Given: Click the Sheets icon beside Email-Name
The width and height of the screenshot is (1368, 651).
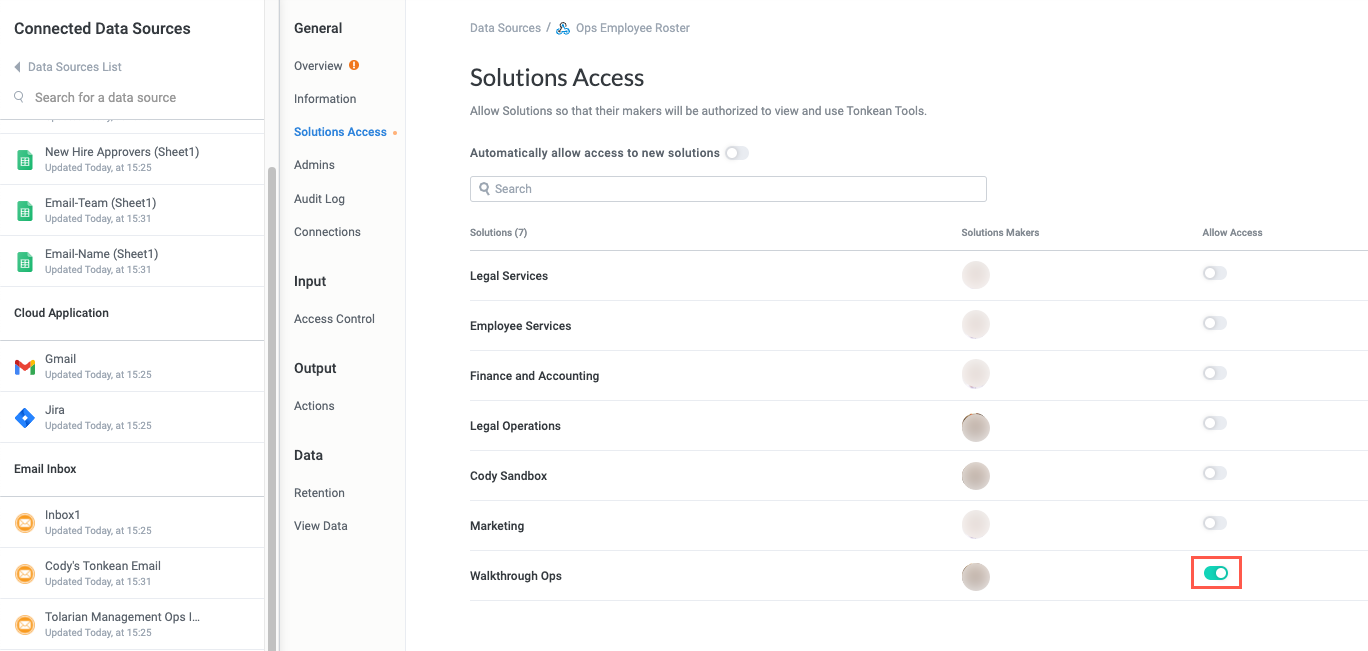Looking at the screenshot, I should tap(24, 261).
